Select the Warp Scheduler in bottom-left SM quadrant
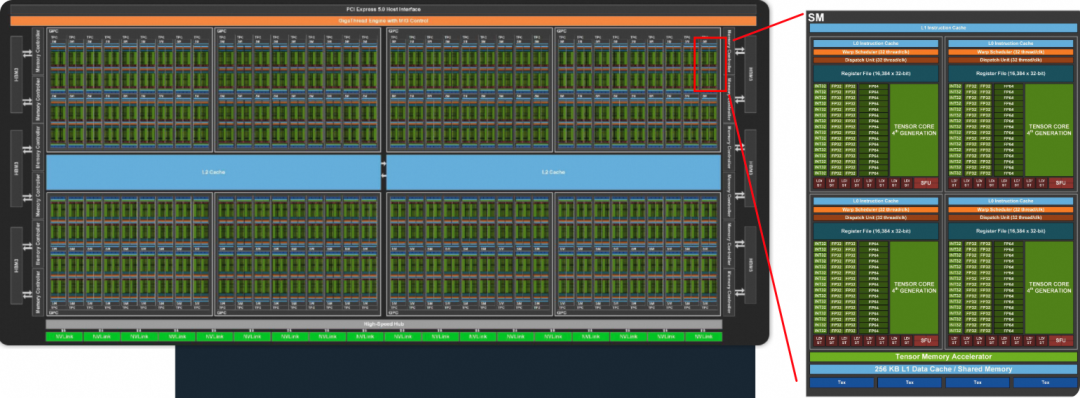This screenshot has height=398, width=1080. (x=876, y=209)
